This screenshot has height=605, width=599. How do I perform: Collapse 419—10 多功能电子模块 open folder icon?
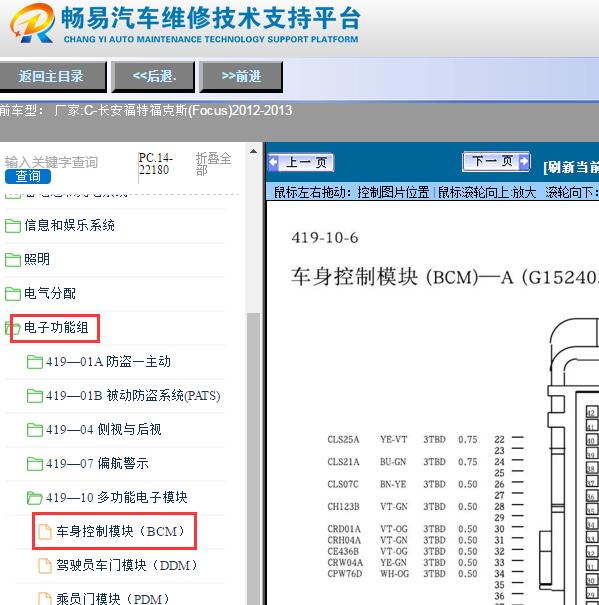[35, 498]
